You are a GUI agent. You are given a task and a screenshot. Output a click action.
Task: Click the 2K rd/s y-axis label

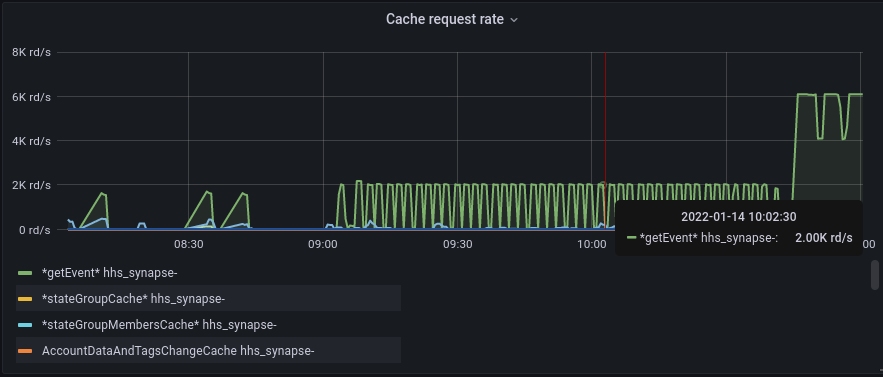31,185
